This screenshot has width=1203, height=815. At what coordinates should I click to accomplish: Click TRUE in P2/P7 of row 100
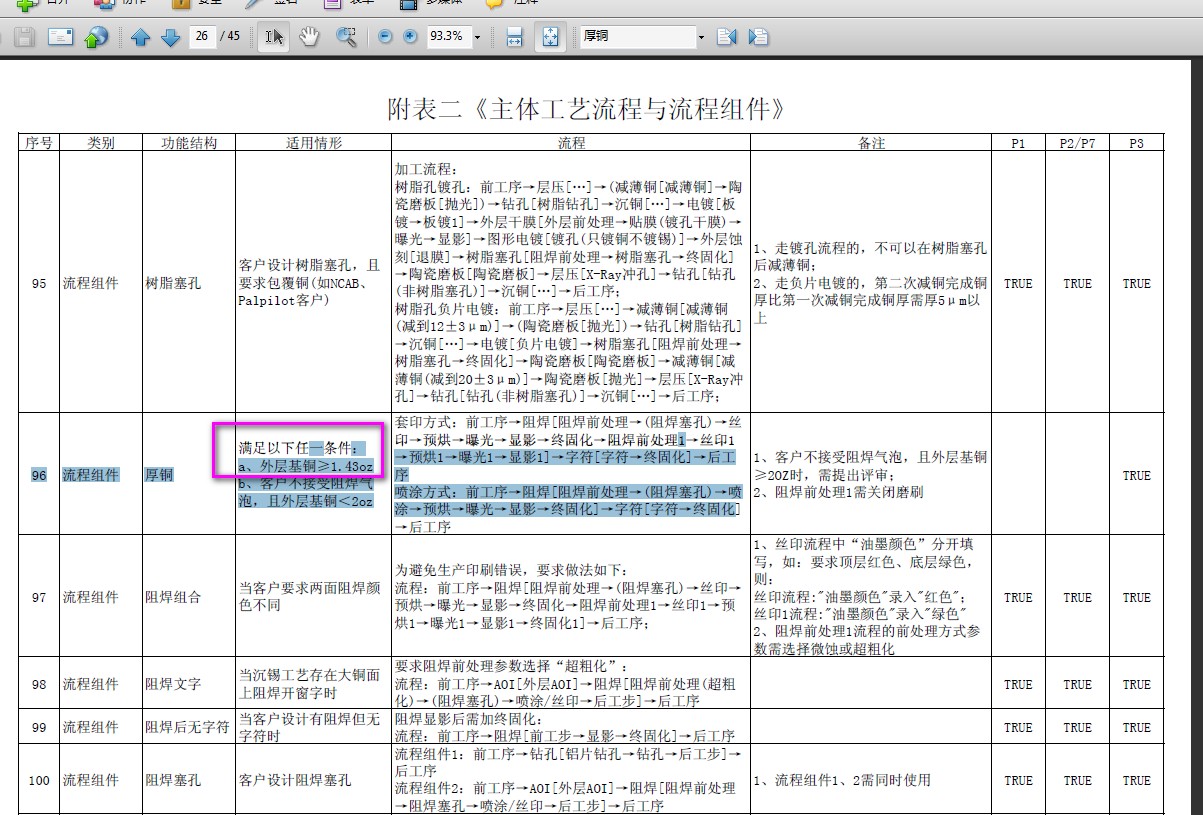pyautogui.click(x=1077, y=780)
